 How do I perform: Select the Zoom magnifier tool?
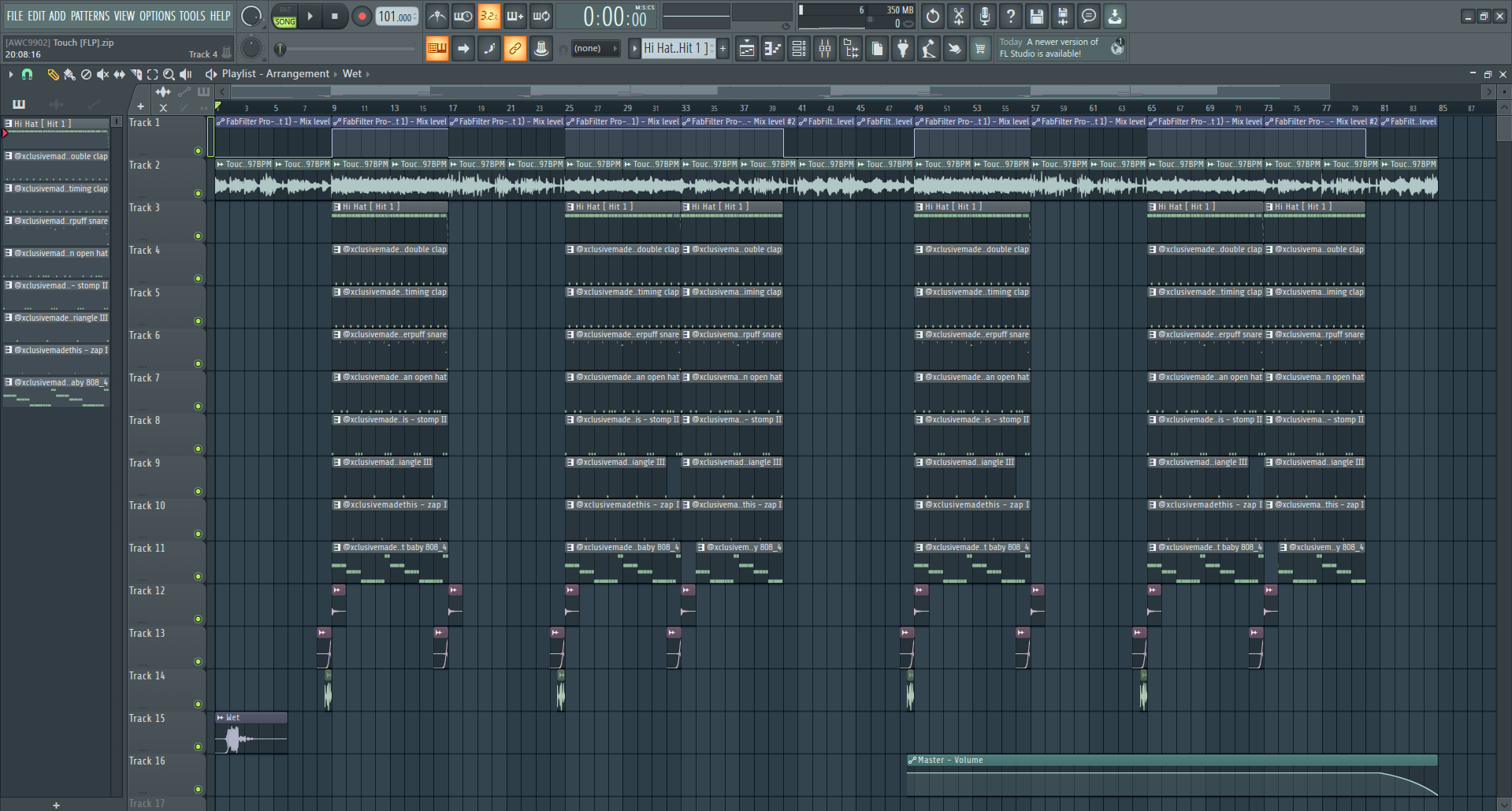tap(169, 74)
